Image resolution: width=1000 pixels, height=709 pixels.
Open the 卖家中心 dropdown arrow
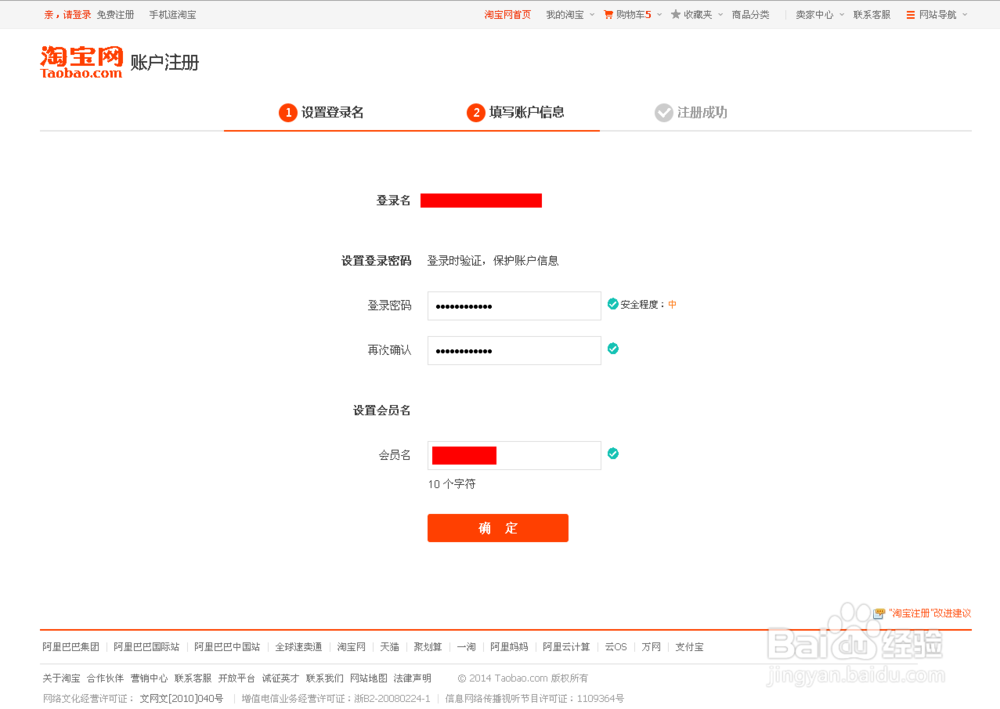841,14
